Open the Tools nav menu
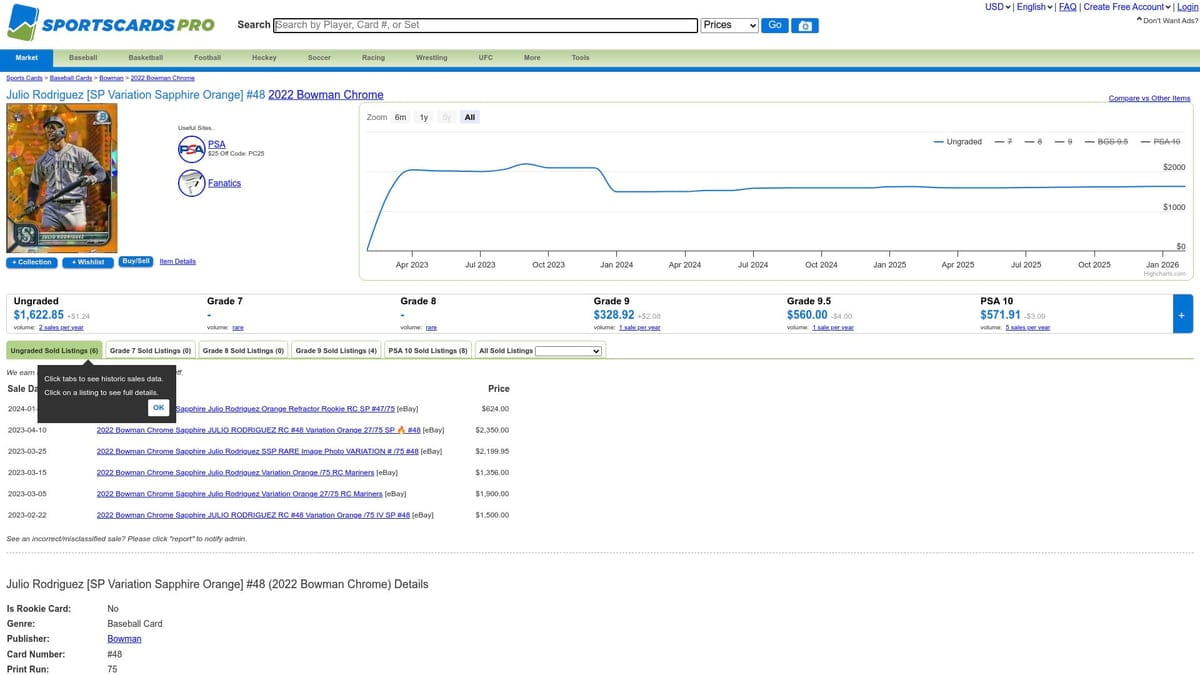The height and width of the screenshot is (675, 1200). pyautogui.click(x=580, y=57)
